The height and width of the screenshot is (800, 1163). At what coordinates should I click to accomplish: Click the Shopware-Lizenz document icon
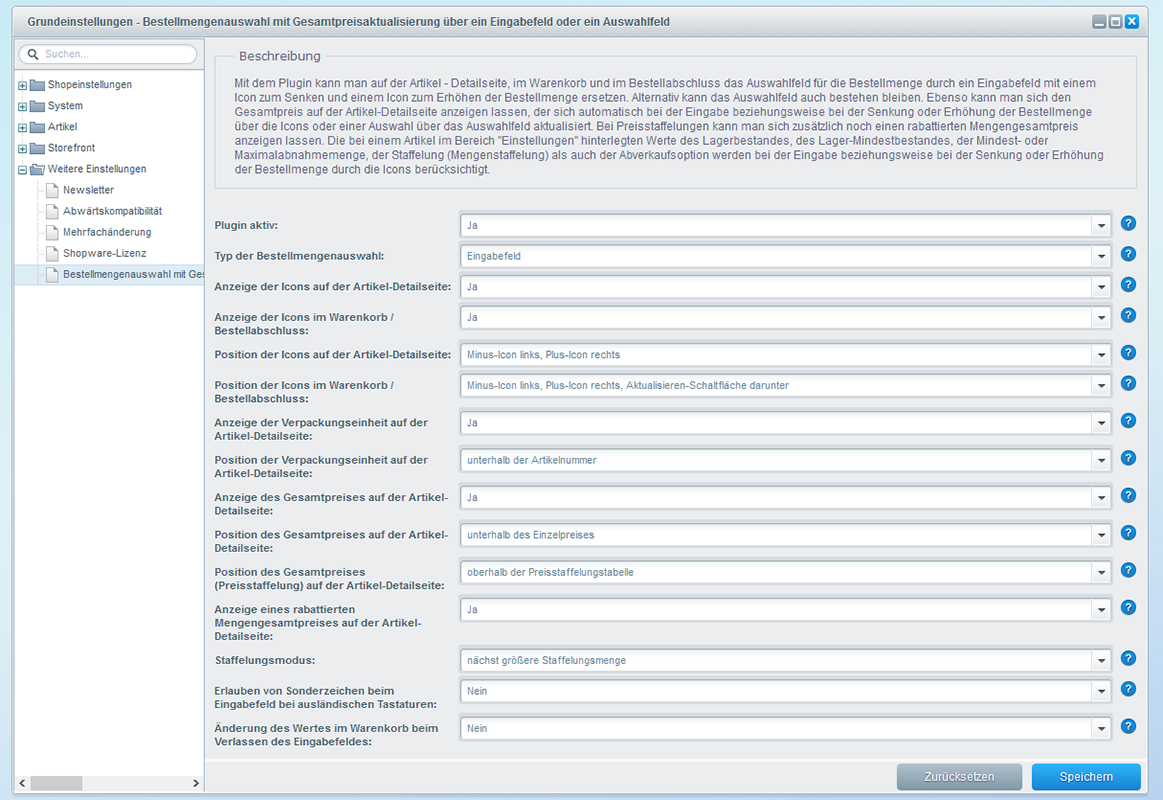[52, 254]
